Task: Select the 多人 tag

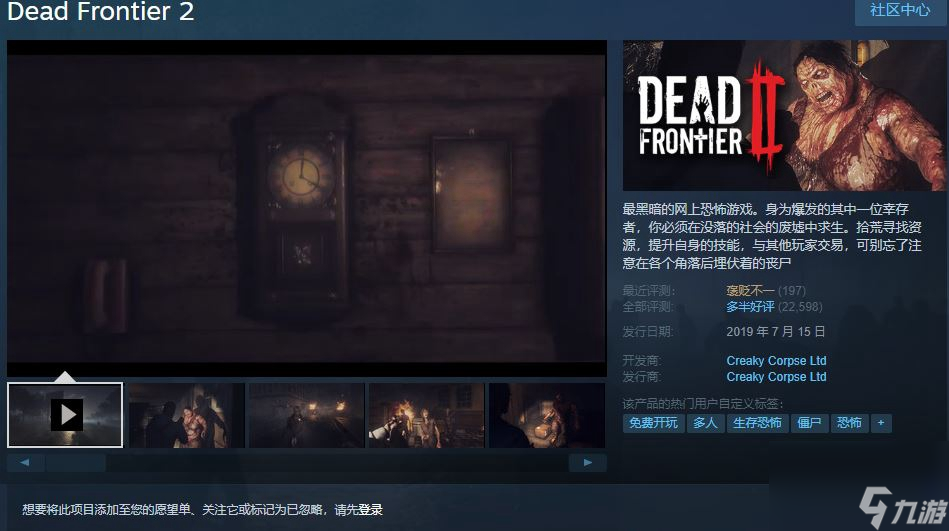Action: (x=705, y=423)
